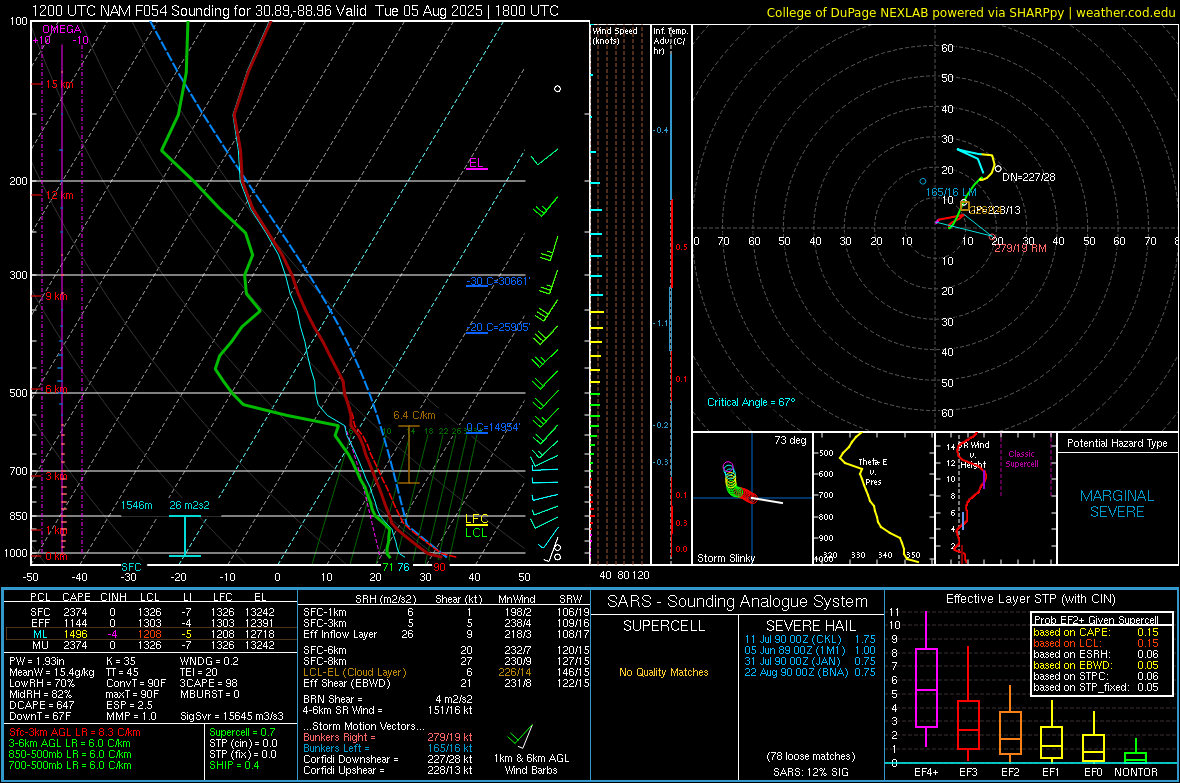
Task: Click the magenta OMEGA label
Action: [x=61, y=29]
